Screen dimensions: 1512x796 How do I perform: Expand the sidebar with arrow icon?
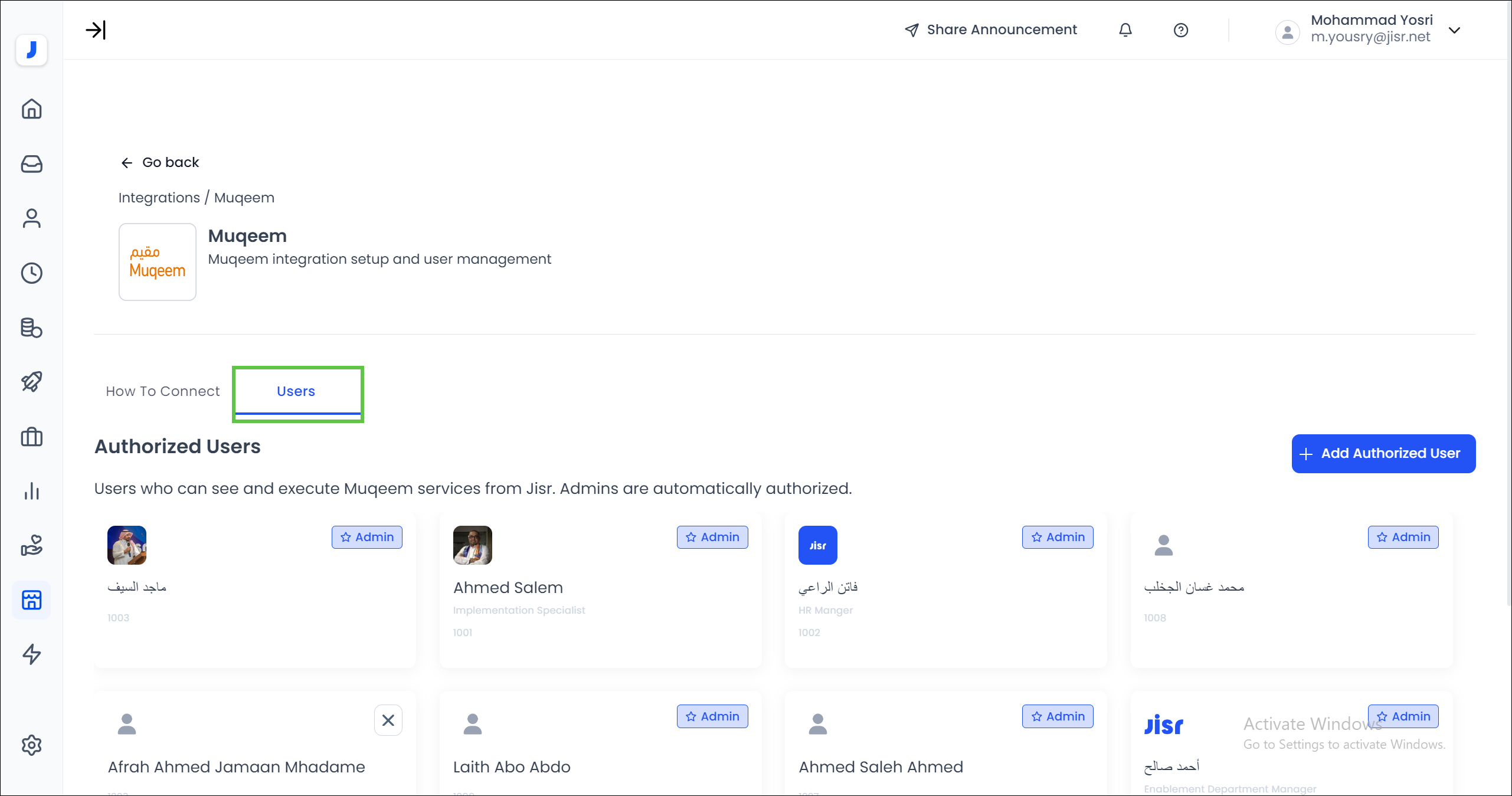point(96,30)
